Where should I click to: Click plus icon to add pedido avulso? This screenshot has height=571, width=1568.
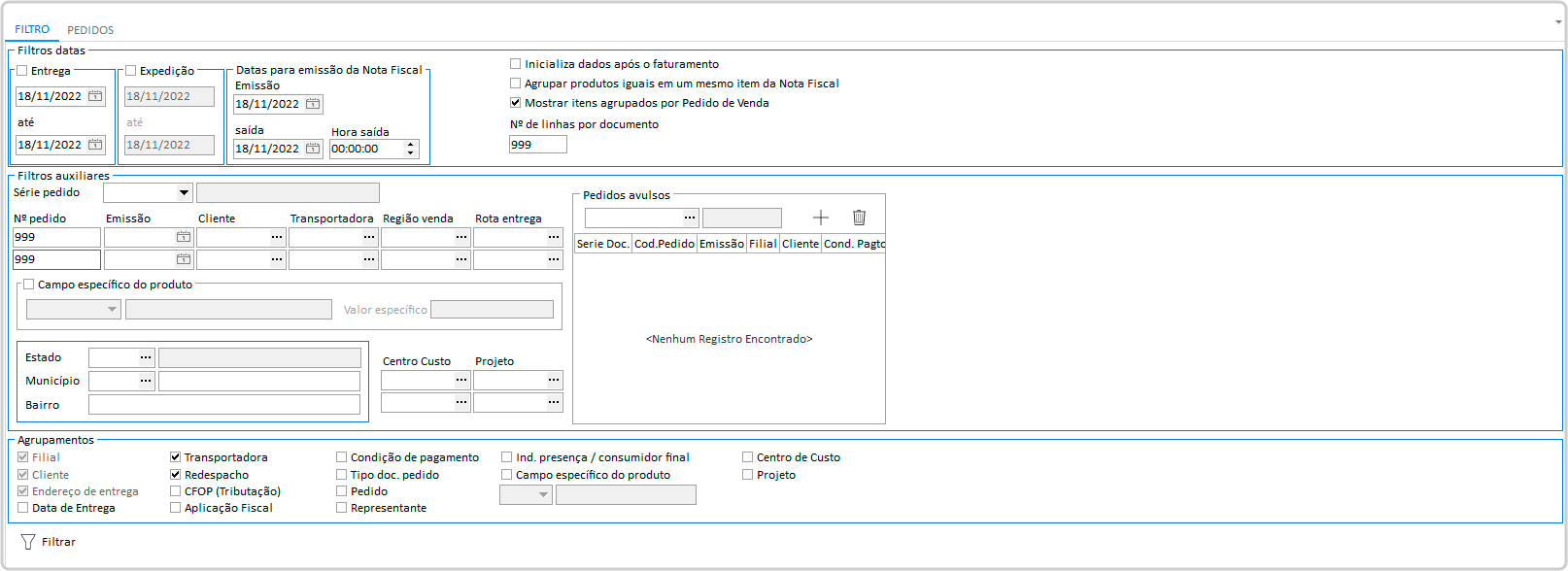821,218
